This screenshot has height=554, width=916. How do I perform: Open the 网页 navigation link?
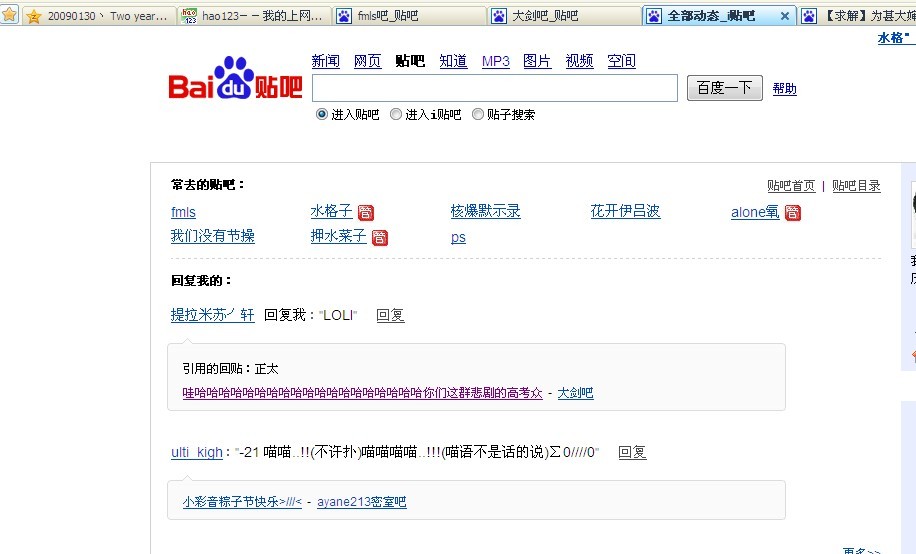(367, 61)
